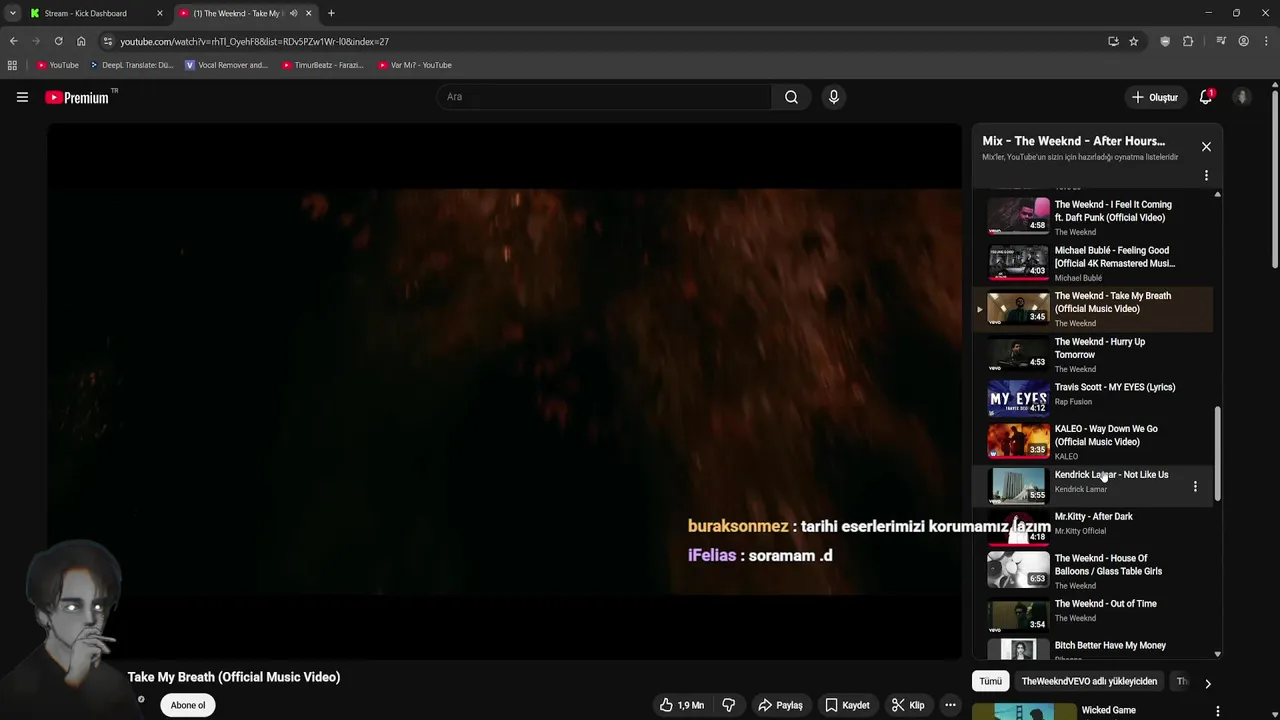Play KALEO - Way Down We Go
Image resolution: width=1280 pixels, height=720 pixels.
coord(1094,441)
